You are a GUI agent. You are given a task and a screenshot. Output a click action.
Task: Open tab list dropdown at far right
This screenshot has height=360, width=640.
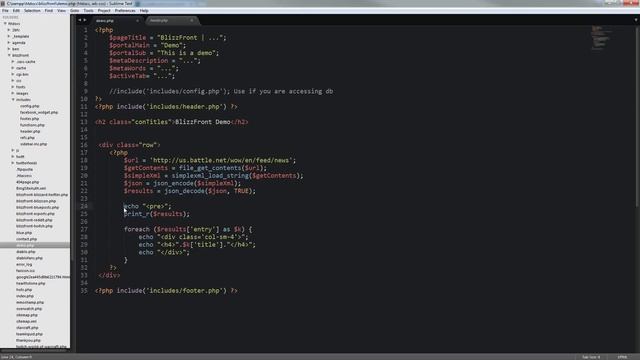coord(636,20)
